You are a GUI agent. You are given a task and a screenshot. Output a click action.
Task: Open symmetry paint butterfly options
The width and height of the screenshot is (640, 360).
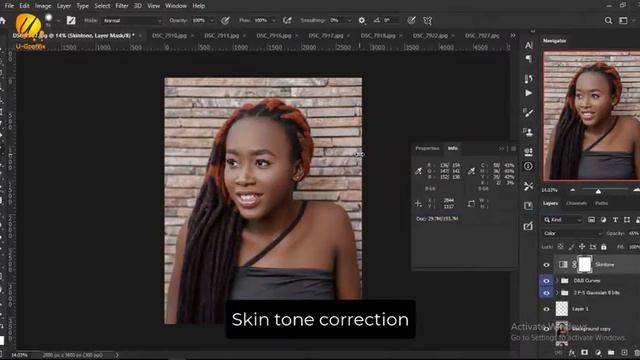click(427, 20)
